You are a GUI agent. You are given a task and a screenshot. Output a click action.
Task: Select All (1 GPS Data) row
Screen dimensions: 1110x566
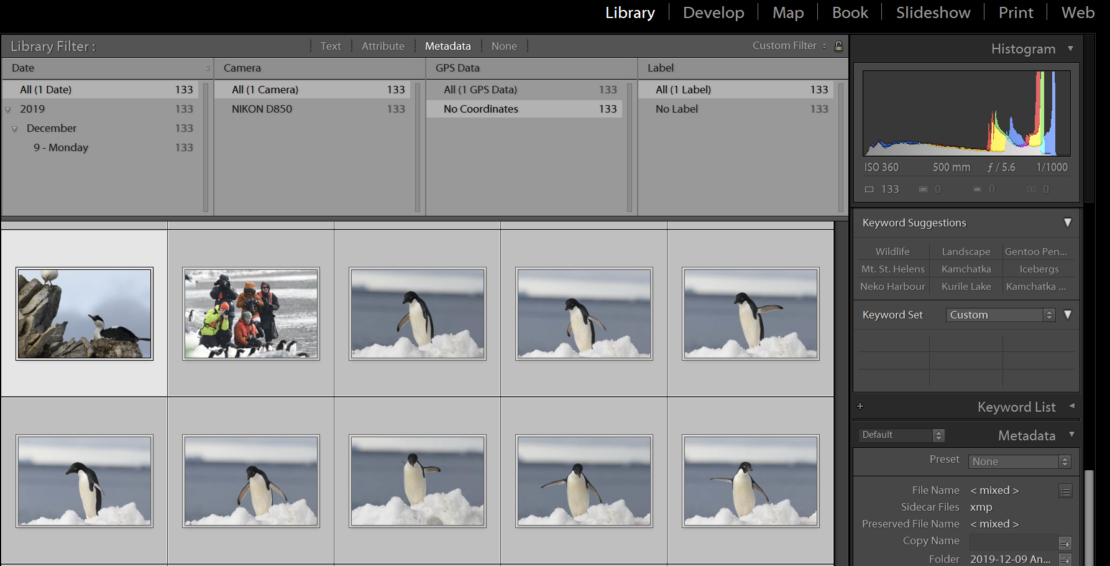524,90
